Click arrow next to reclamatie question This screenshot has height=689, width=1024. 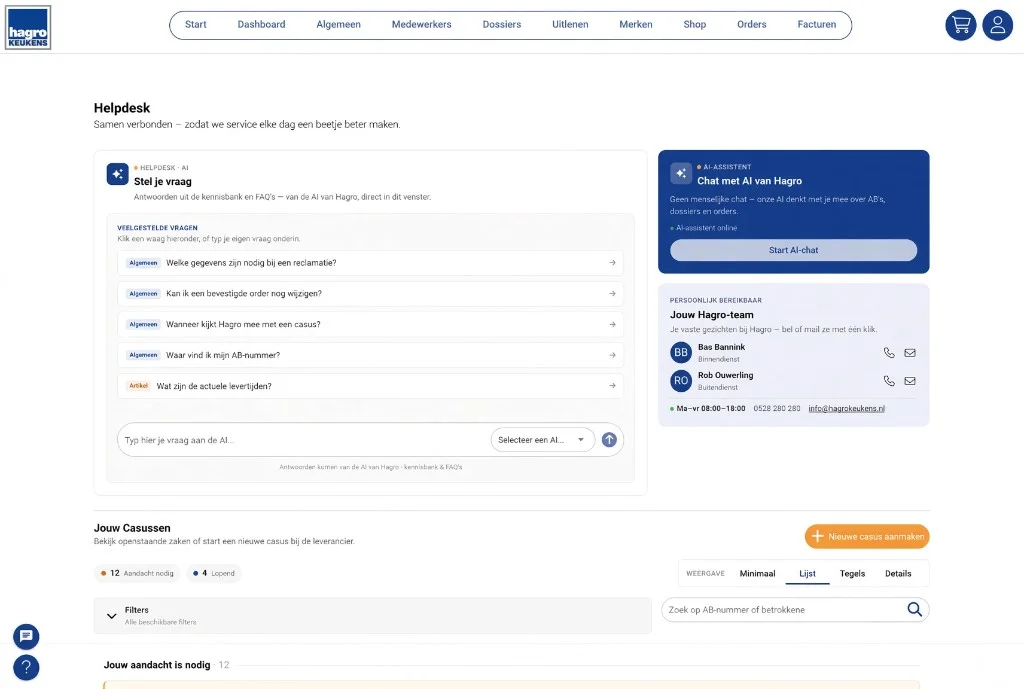[612, 263]
